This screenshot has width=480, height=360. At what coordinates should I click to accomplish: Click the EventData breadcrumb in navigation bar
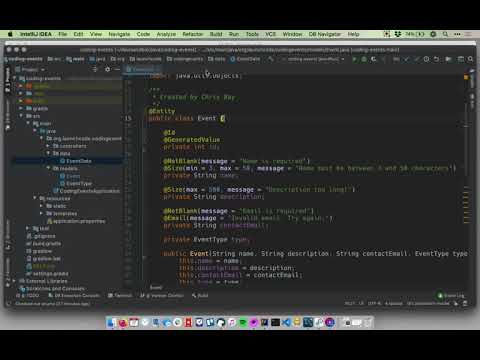pyautogui.click(x=246, y=59)
